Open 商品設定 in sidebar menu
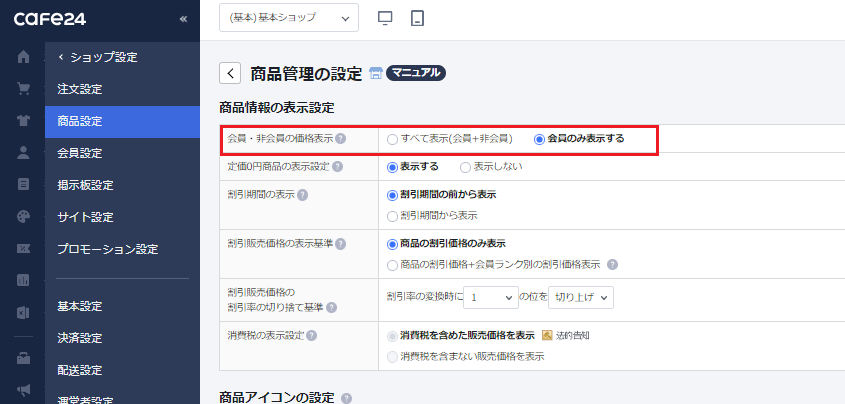 122,122
